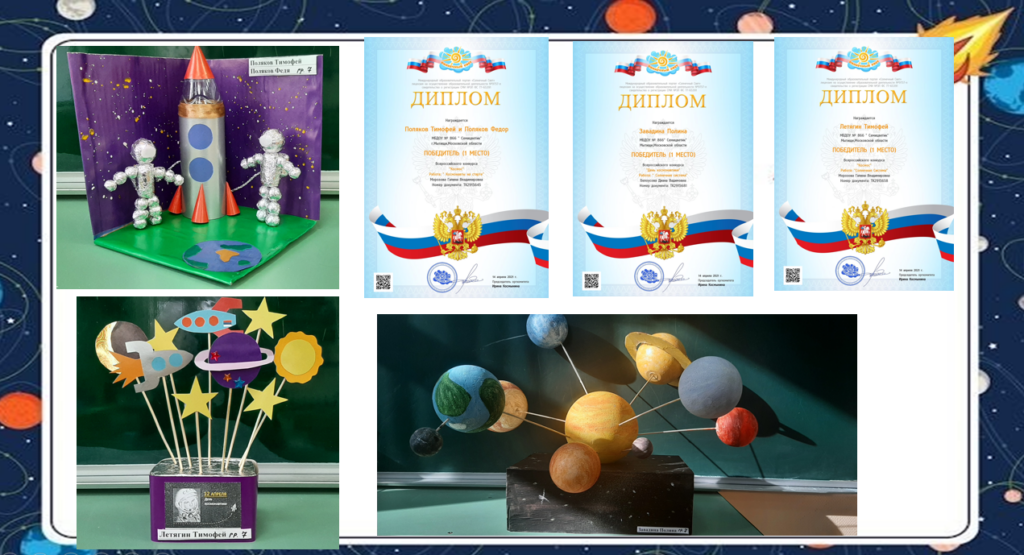Click the '12 апреля' card on the purple box

201,503
